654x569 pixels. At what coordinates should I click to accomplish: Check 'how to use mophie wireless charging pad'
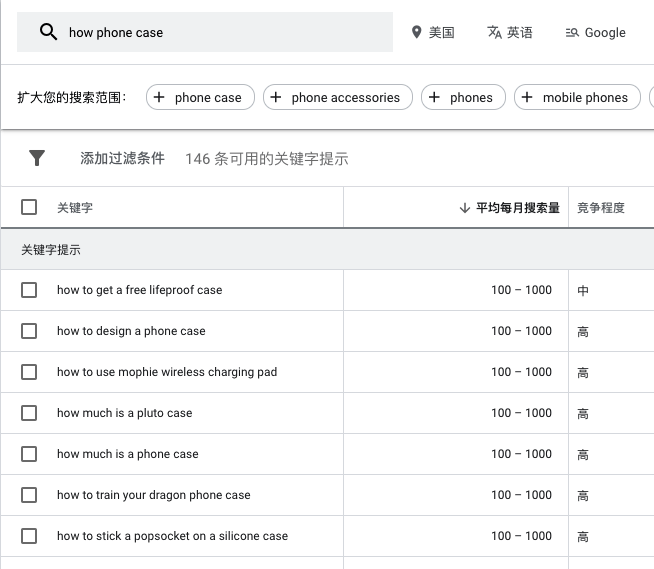click(29, 372)
